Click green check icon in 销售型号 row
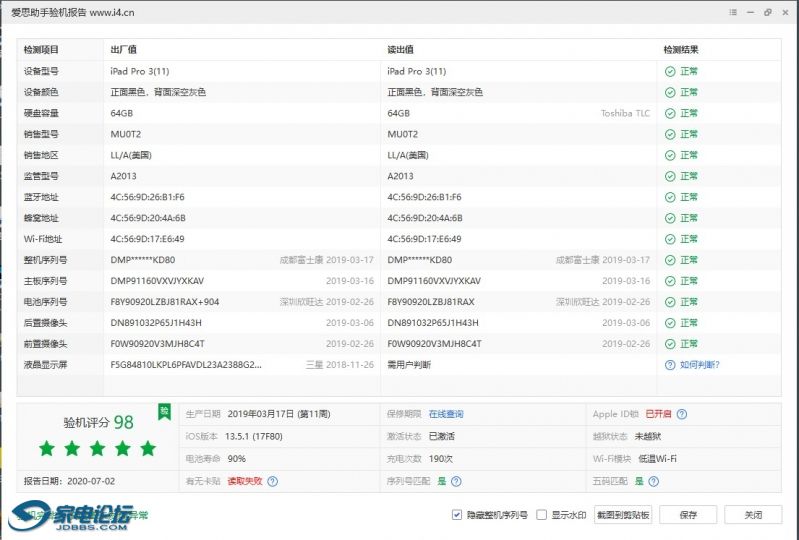This screenshot has height=540, width=799. 670,134
